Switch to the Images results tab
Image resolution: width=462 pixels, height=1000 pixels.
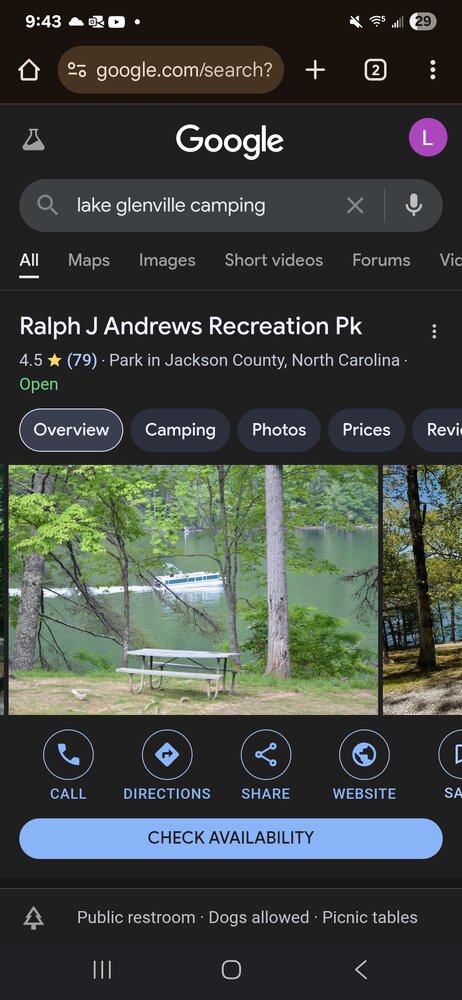167,260
